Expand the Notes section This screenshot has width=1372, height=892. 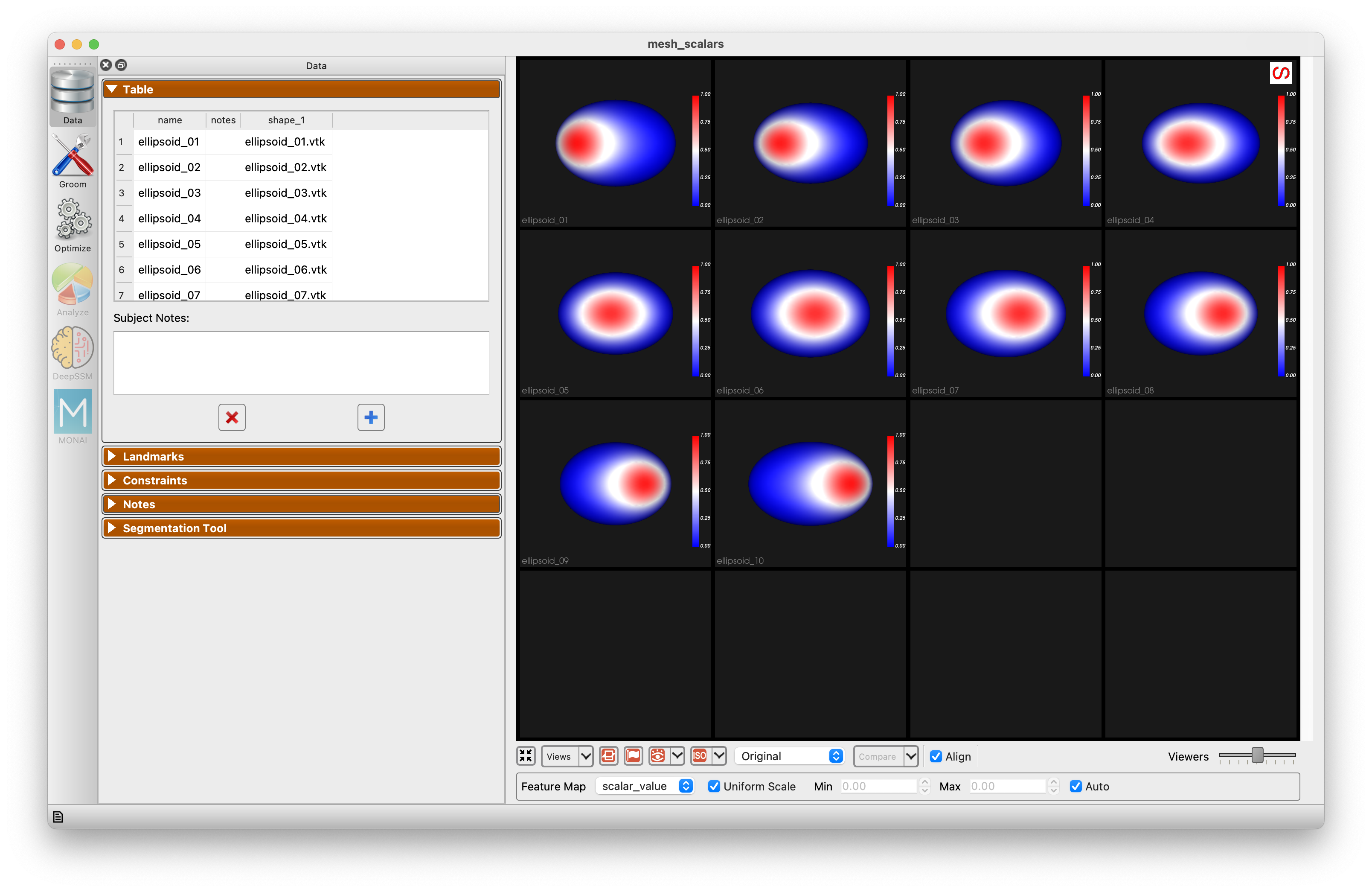click(x=302, y=504)
